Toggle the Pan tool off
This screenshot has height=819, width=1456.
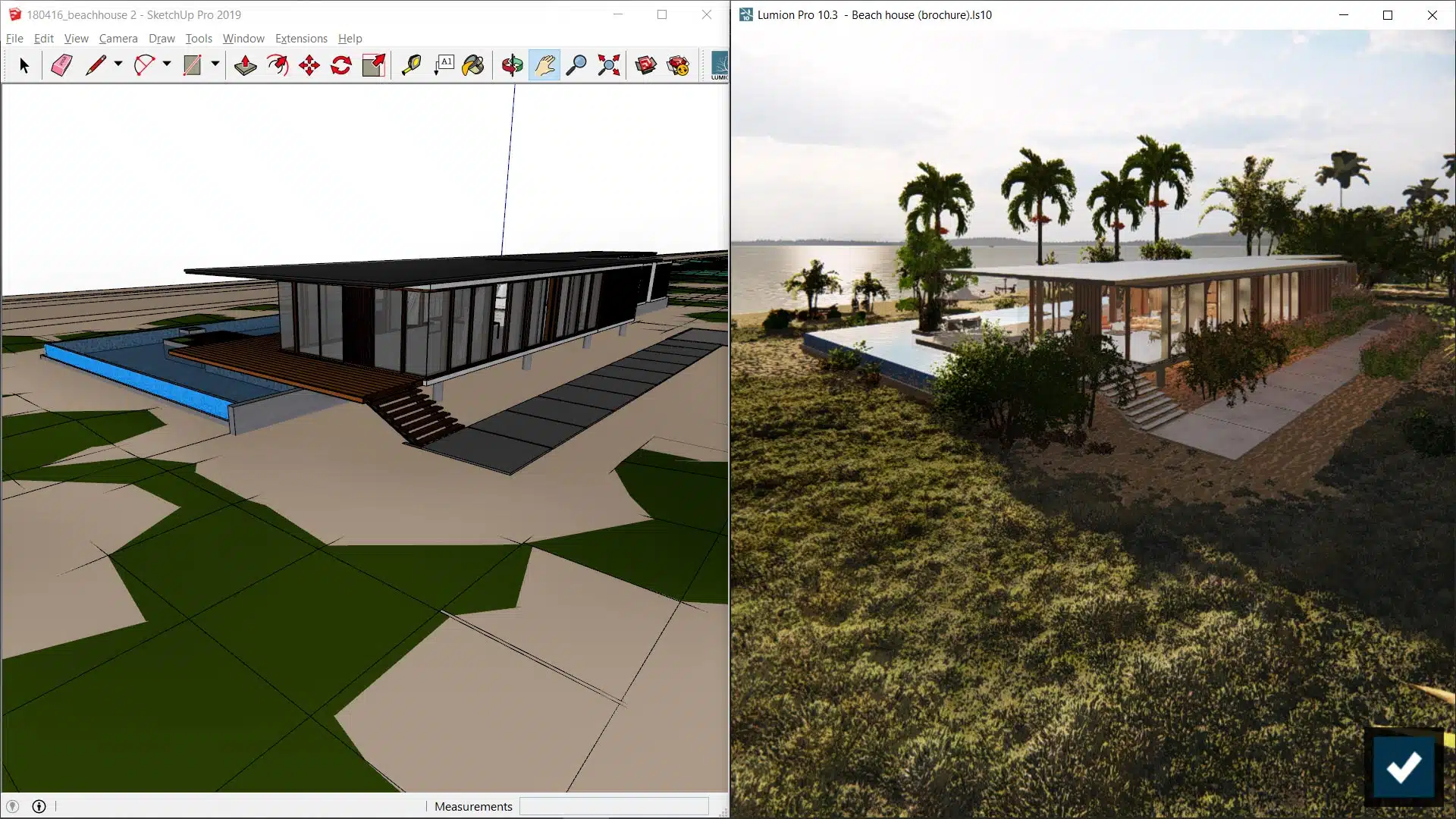click(x=545, y=65)
